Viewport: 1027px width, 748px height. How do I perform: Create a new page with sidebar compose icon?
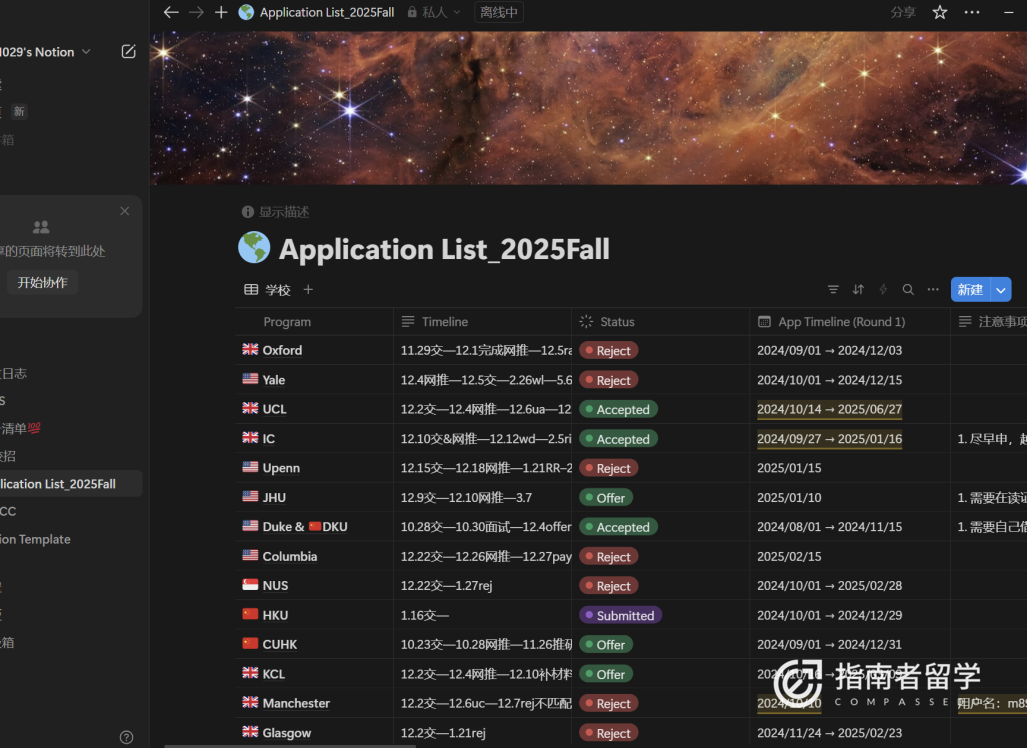coord(128,52)
